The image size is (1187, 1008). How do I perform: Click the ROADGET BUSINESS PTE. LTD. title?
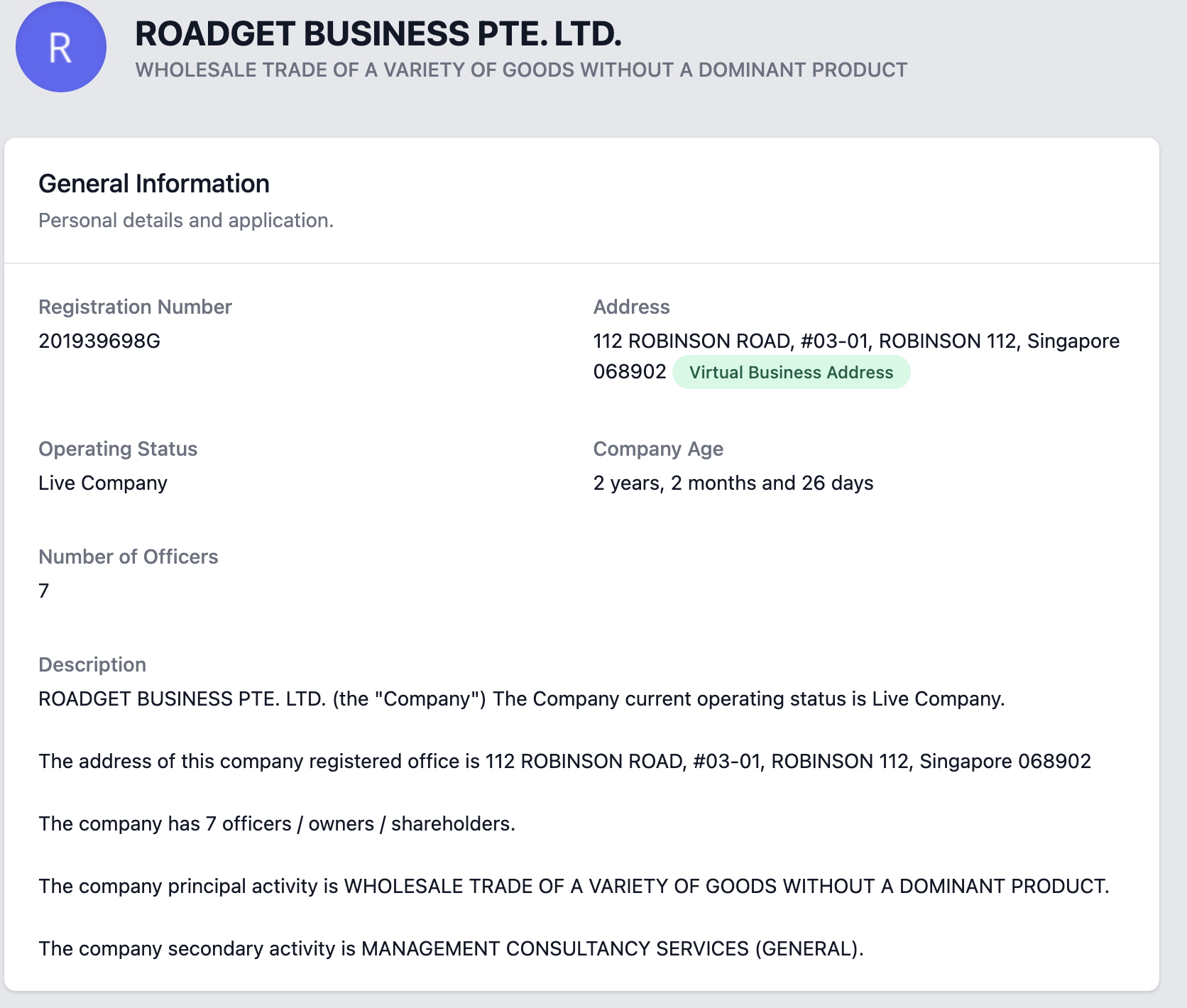click(378, 33)
